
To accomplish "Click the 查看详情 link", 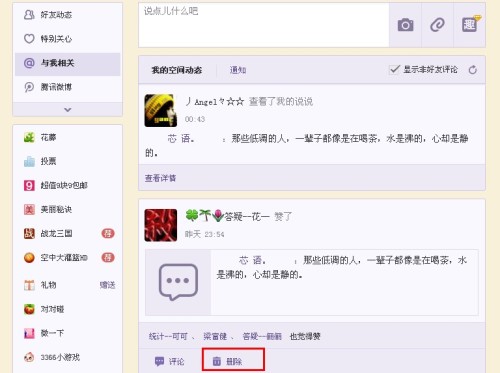I will pyautogui.click(x=160, y=178).
